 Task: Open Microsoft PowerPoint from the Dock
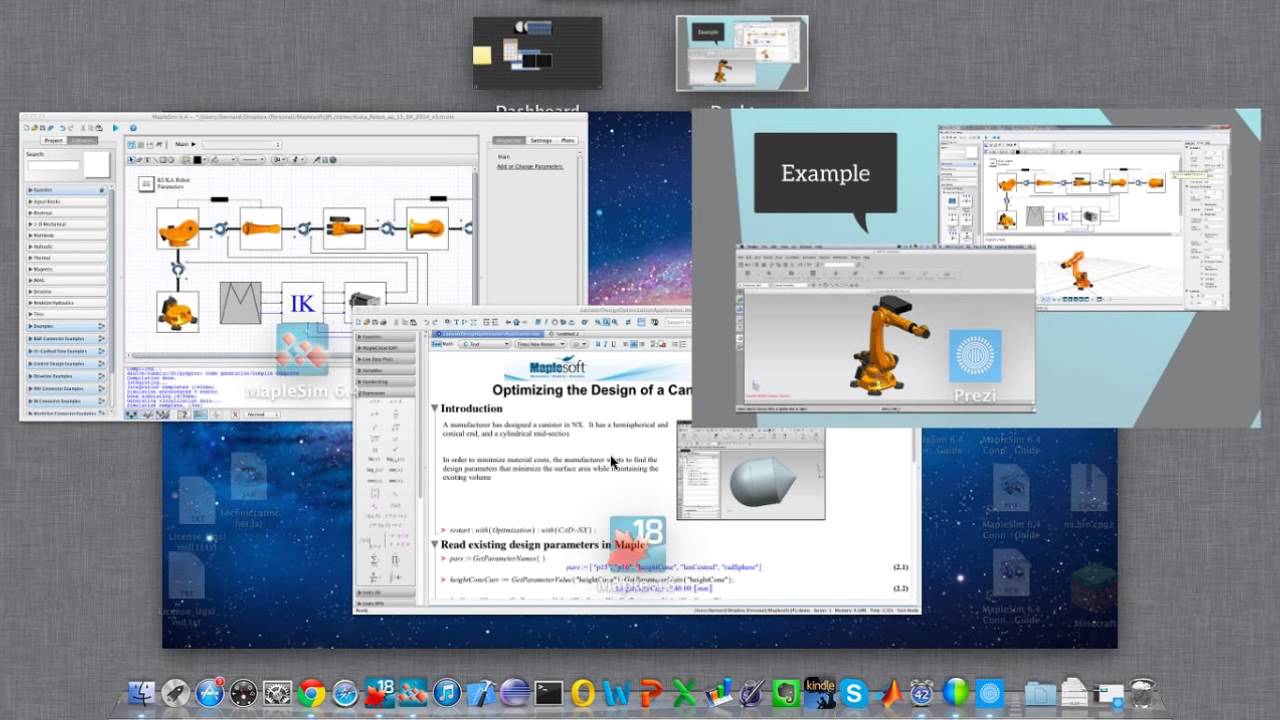(x=651, y=692)
